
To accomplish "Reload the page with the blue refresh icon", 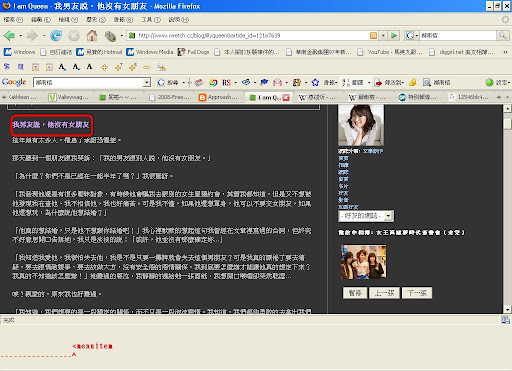I will pyautogui.click(x=56, y=35).
